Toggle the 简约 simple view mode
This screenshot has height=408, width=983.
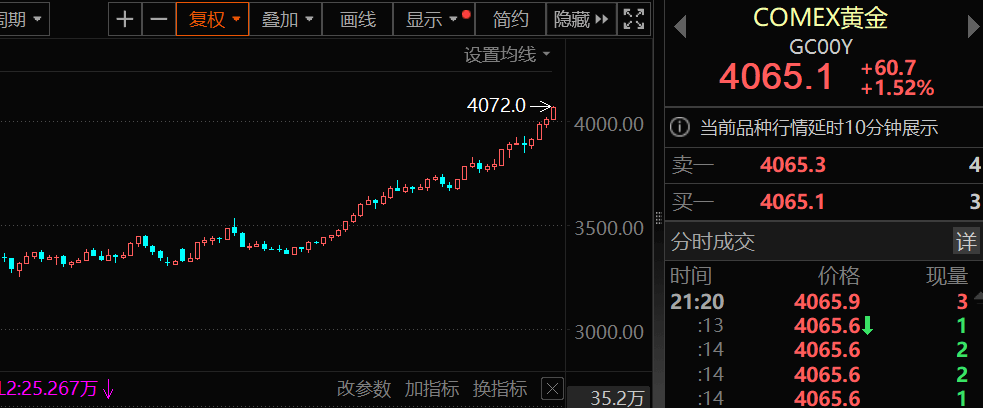coord(510,19)
